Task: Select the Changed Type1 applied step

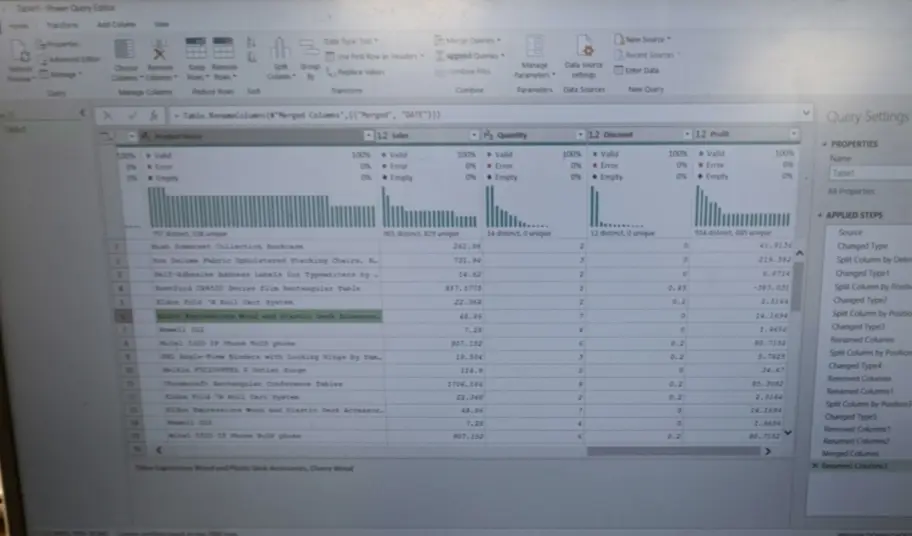Action: tap(862, 273)
